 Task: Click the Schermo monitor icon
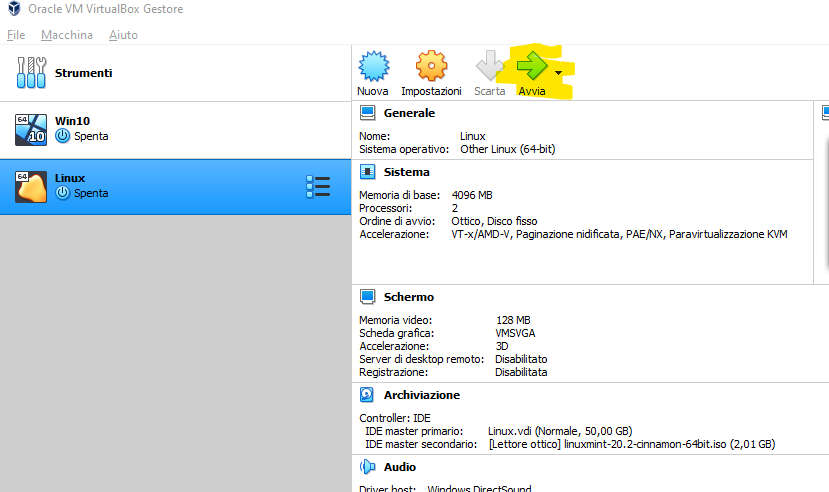coord(367,296)
